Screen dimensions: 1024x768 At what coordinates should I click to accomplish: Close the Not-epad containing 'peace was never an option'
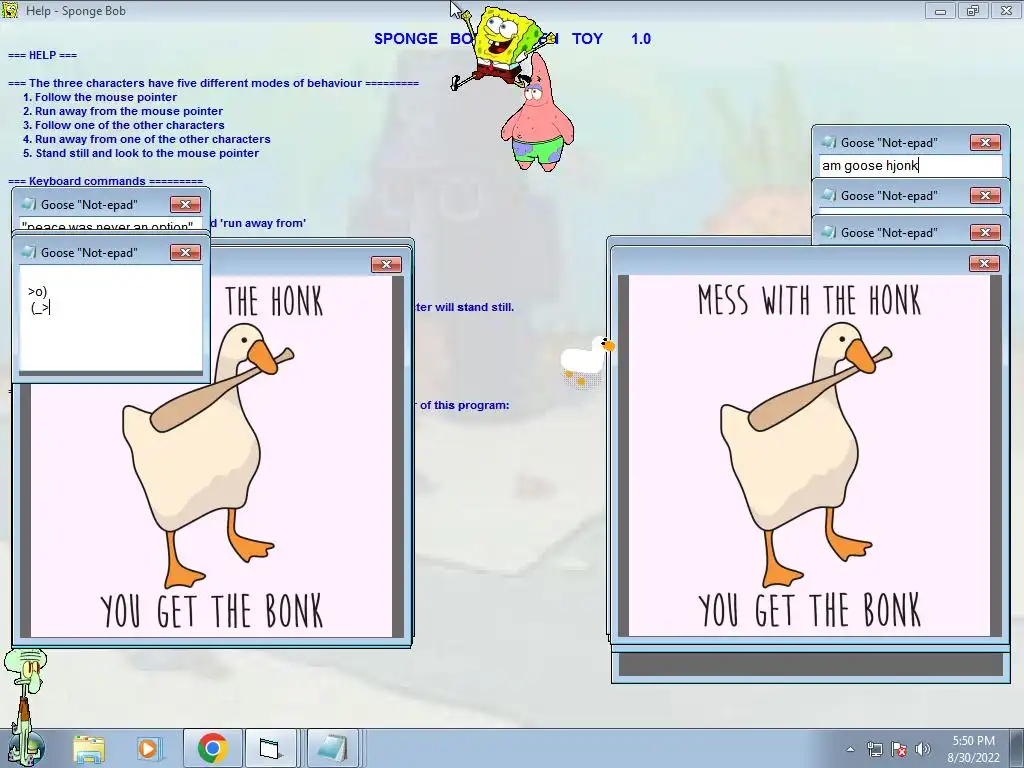point(185,204)
